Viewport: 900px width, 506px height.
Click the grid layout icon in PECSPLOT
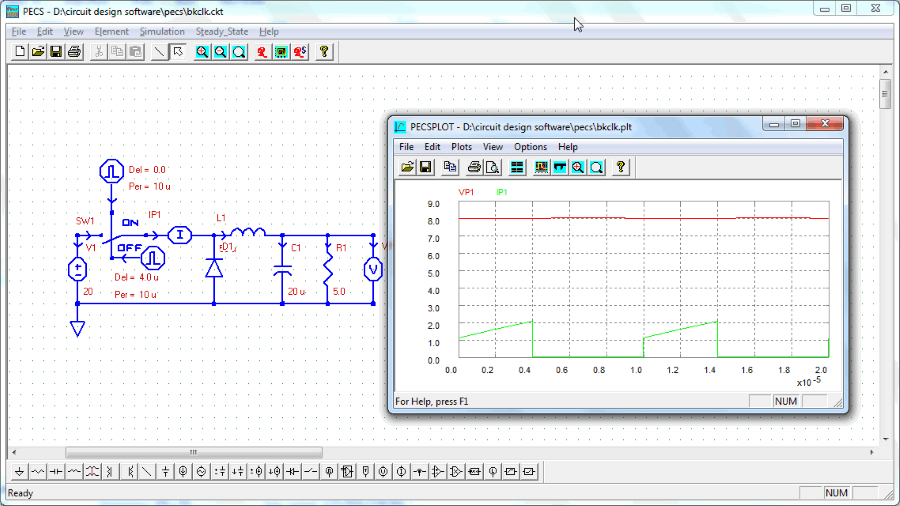[517, 167]
